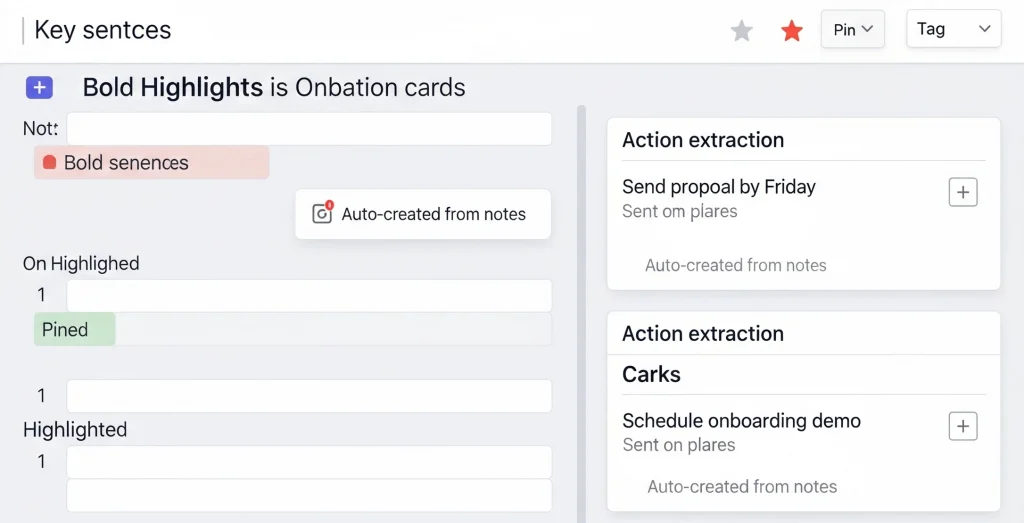Select the green Pined label
This screenshot has width=1024, height=523.
(74, 330)
